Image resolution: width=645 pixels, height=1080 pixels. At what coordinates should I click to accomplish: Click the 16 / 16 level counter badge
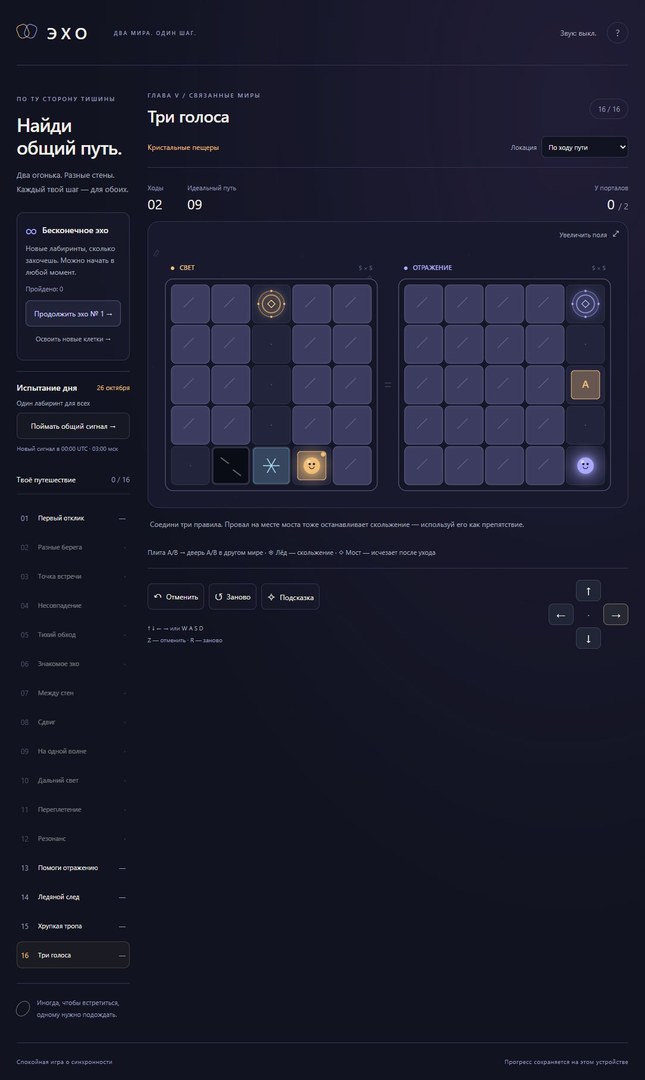(x=608, y=109)
